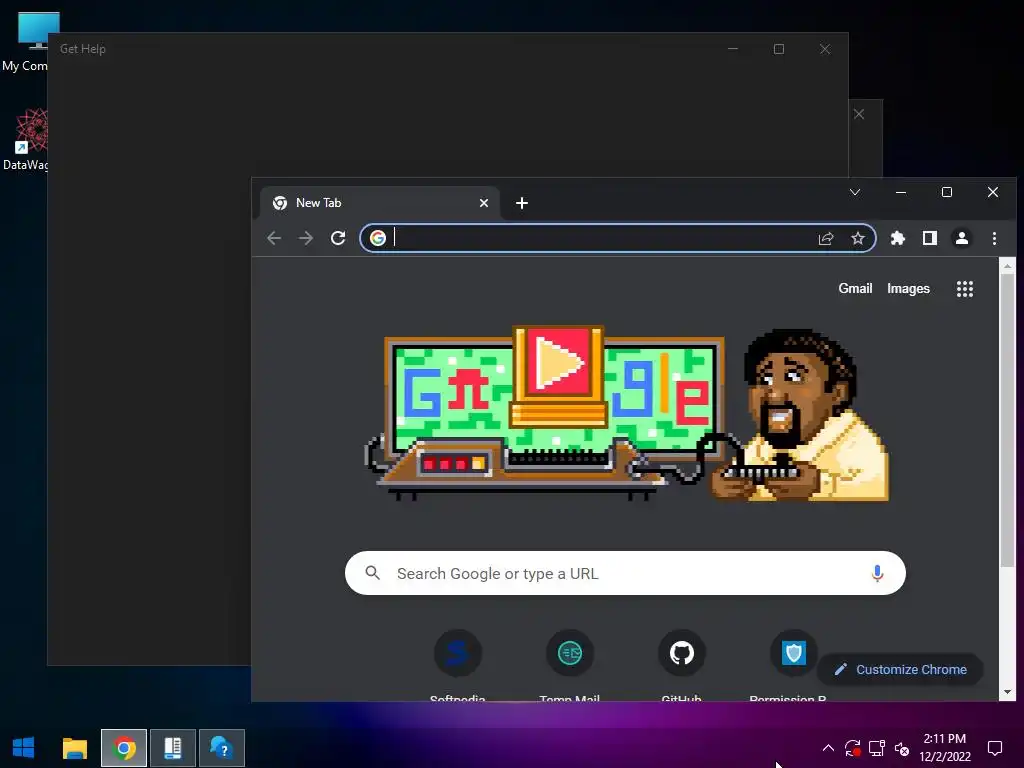Viewport: 1024px width, 768px height.
Task: Go forward using Chrome's forward arrow
Action: (306, 238)
